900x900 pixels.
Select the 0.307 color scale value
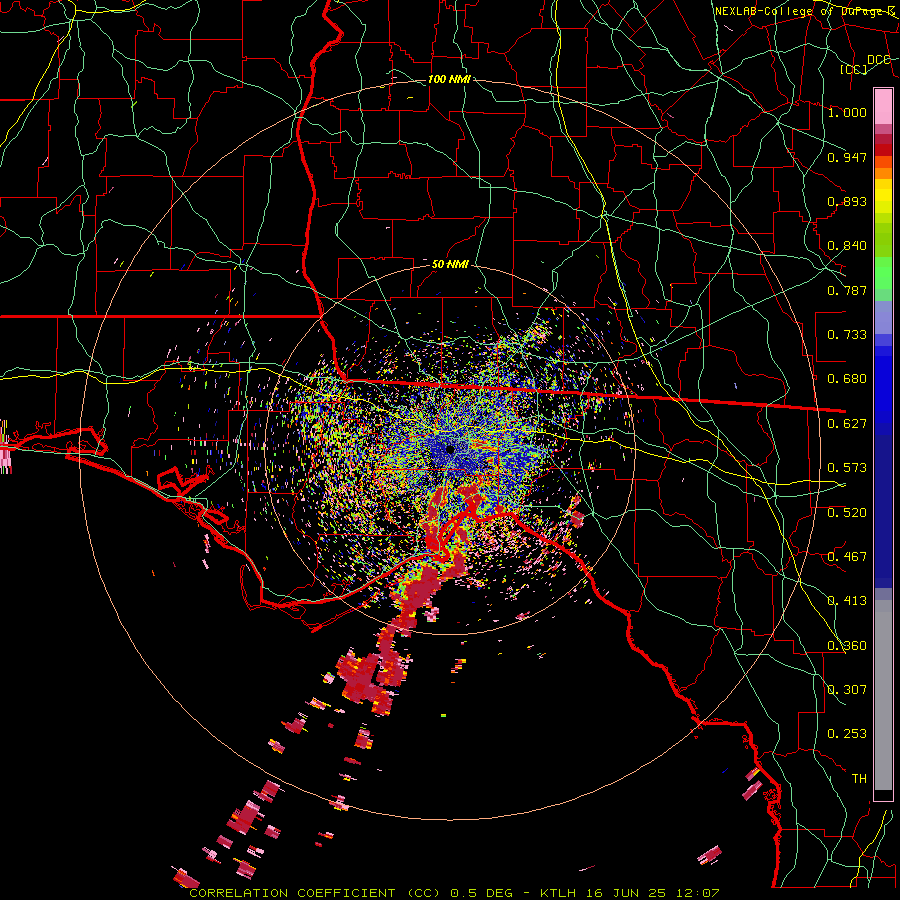pyautogui.click(x=847, y=690)
